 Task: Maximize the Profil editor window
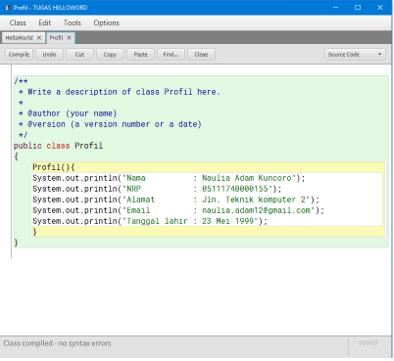point(358,7)
